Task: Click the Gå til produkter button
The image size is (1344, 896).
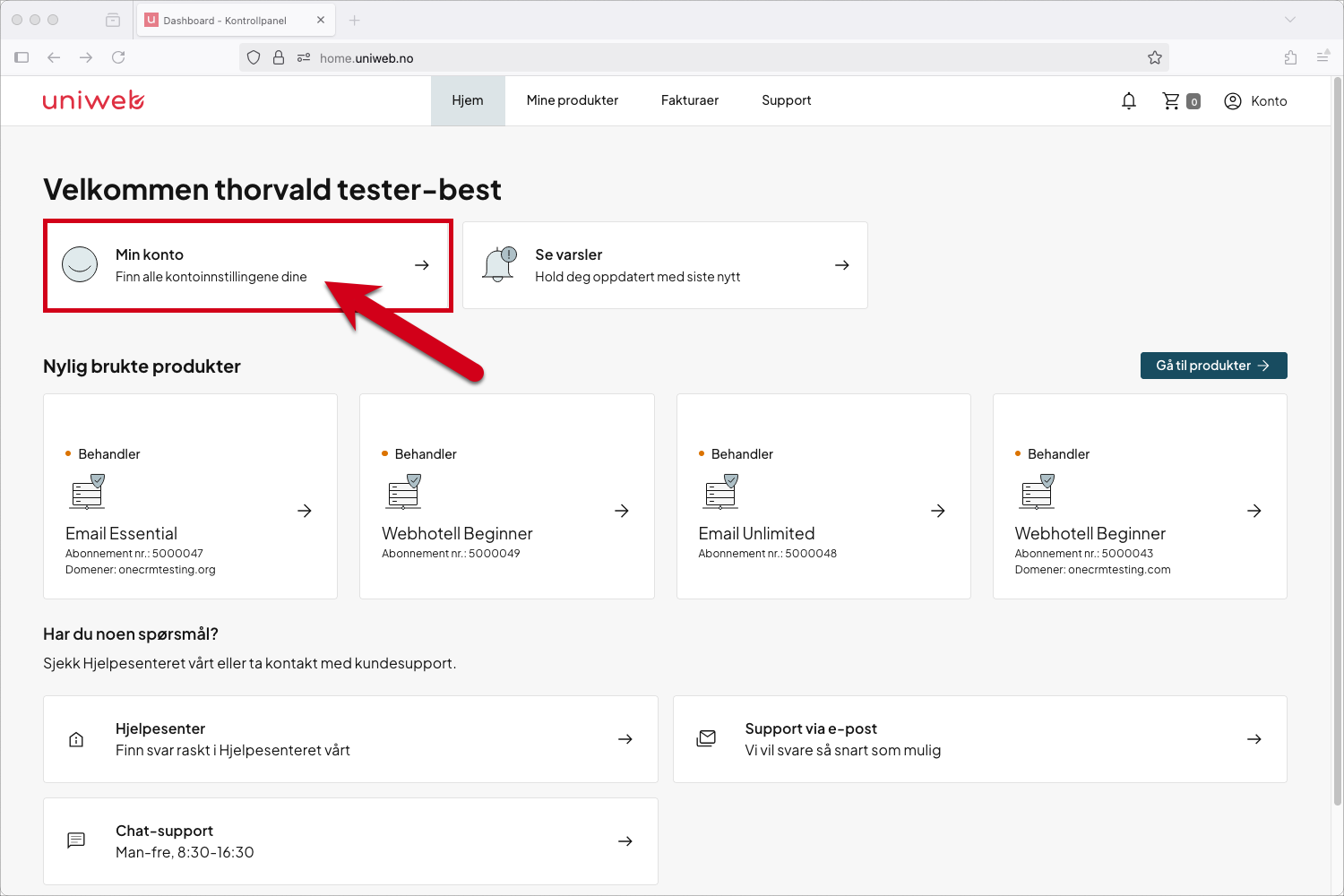Action: (1214, 366)
